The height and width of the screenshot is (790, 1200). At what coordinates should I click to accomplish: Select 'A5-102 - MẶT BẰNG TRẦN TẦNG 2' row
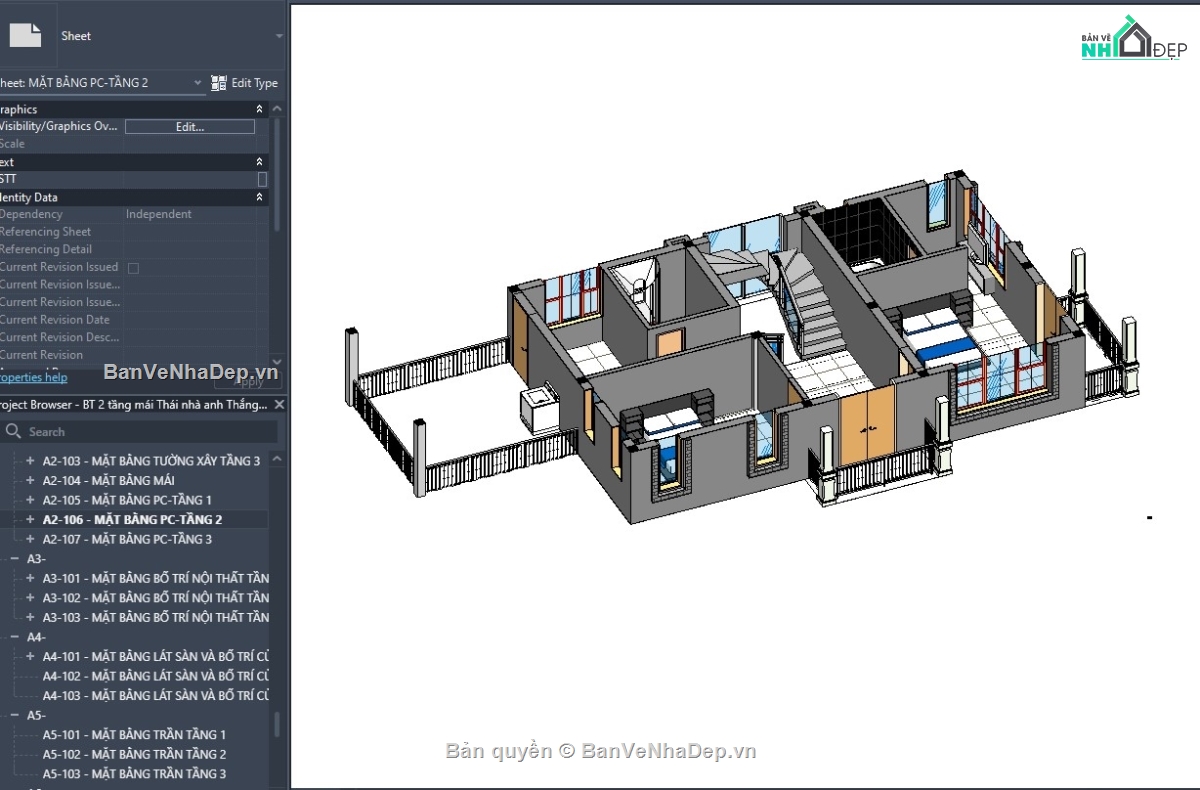pos(134,754)
